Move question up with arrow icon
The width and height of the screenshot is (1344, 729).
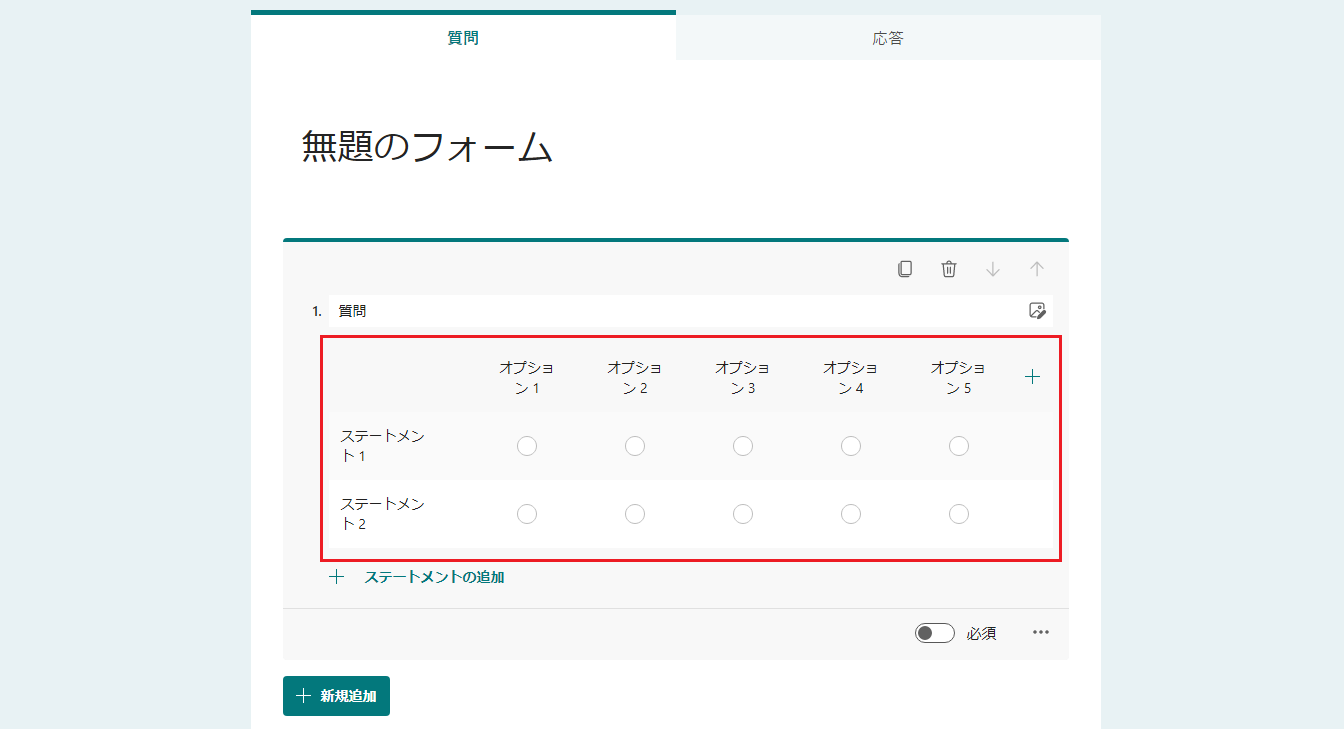[x=1037, y=269]
